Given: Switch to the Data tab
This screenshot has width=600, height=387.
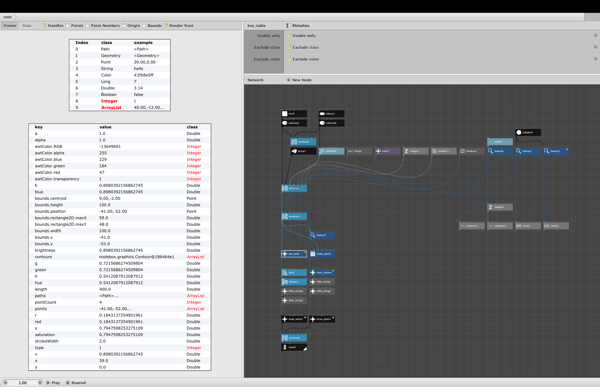Looking at the screenshot, I should click(x=27, y=26).
